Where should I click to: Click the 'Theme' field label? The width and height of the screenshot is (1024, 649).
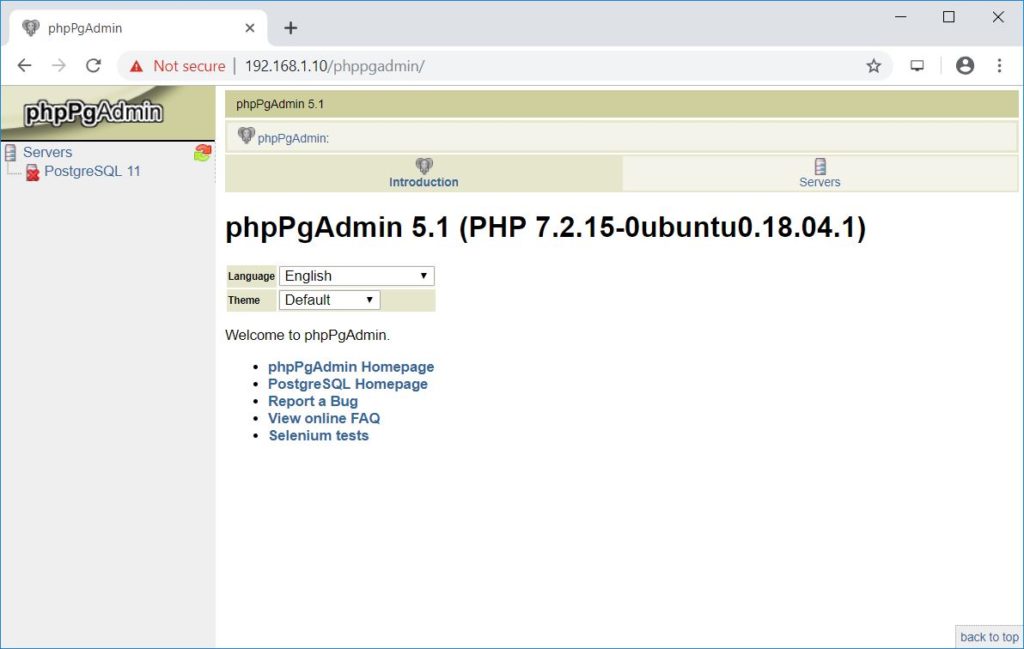(244, 300)
